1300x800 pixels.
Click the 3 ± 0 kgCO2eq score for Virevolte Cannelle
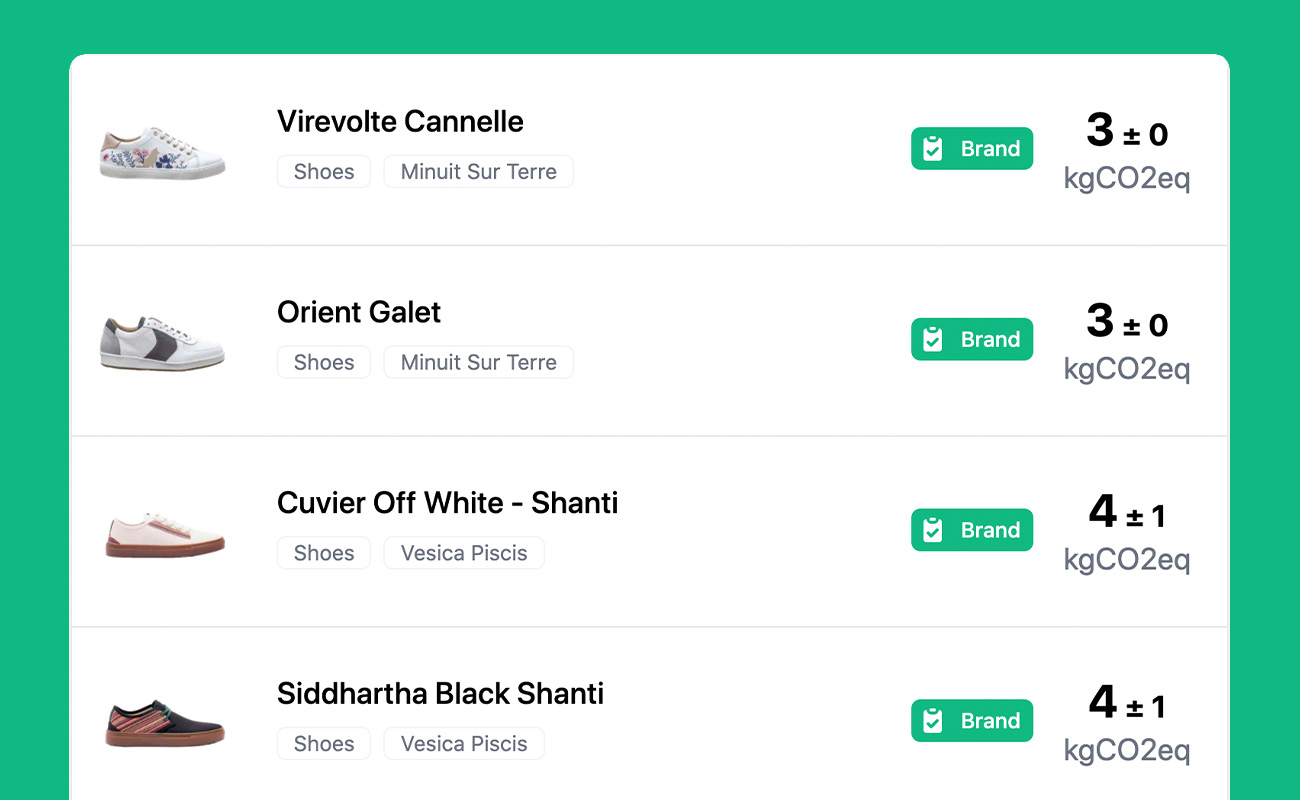1127,152
